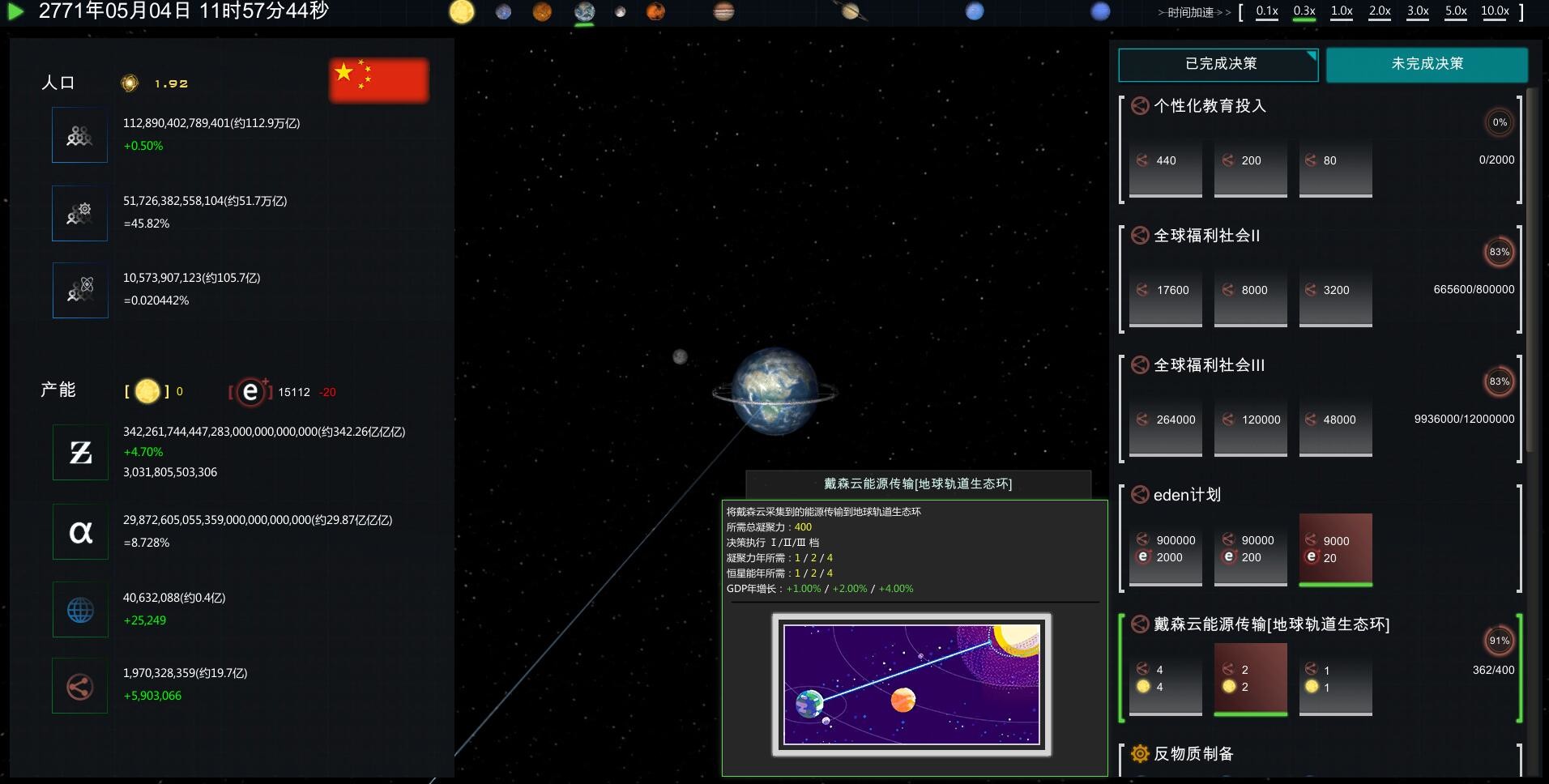Set time acceleration to 10.0x
Image resolution: width=1549 pixels, height=784 pixels.
1494,12
